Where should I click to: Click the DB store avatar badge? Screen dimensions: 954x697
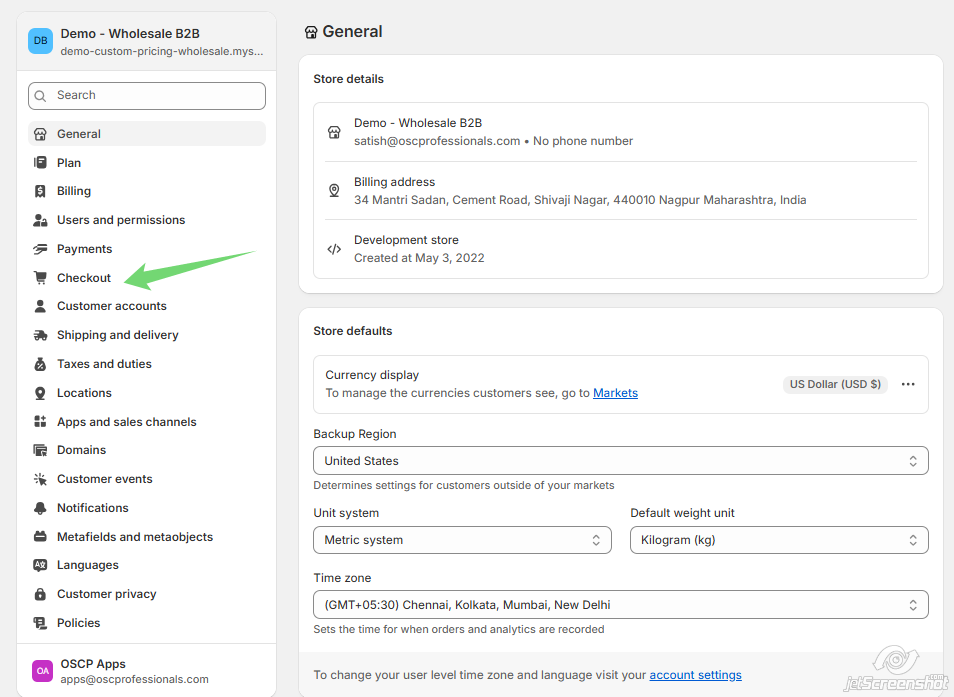click(40, 40)
